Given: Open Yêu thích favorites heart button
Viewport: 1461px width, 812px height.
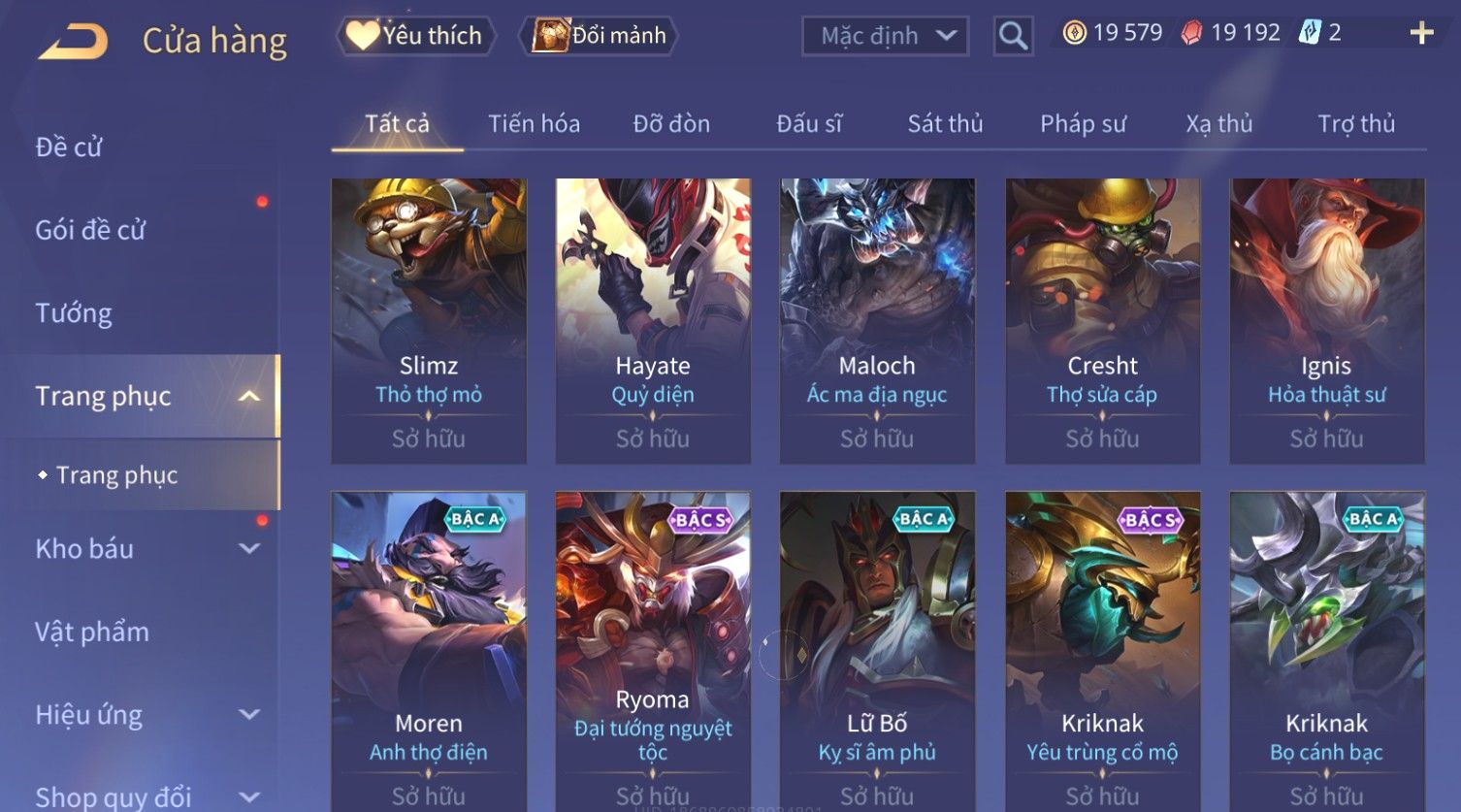Looking at the screenshot, I should pyautogui.click(x=416, y=36).
